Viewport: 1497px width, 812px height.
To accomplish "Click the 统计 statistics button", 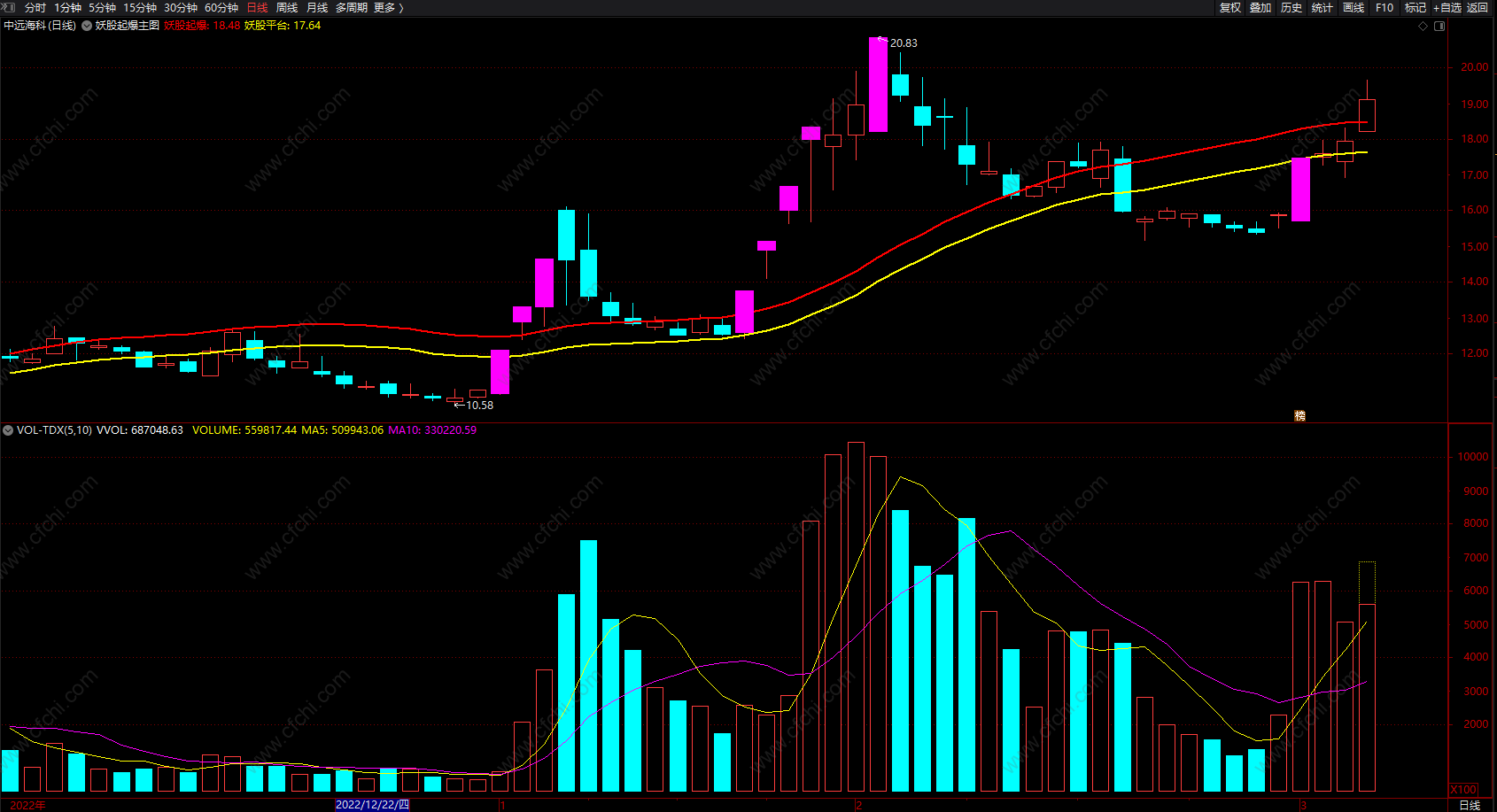I will click(1322, 7).
